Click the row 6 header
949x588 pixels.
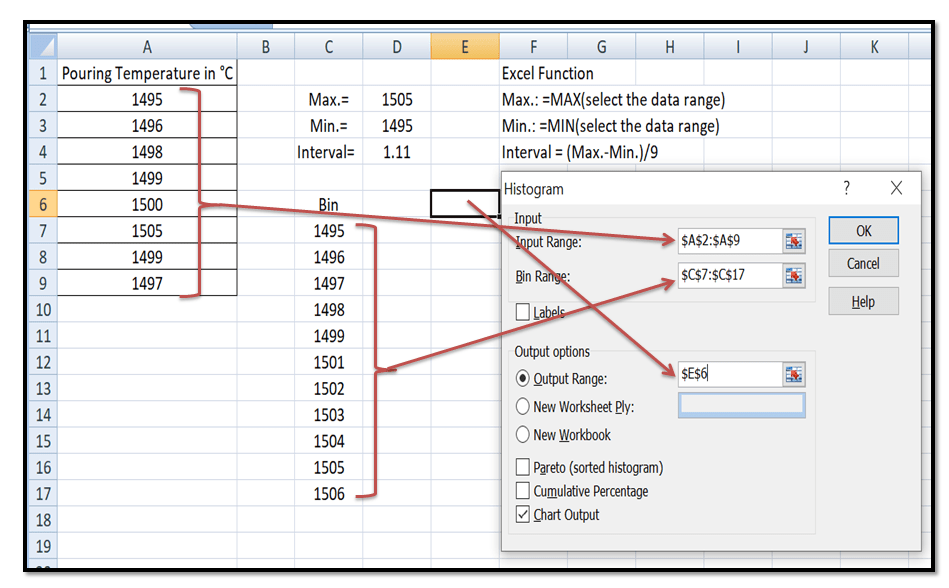coord(41,203)
